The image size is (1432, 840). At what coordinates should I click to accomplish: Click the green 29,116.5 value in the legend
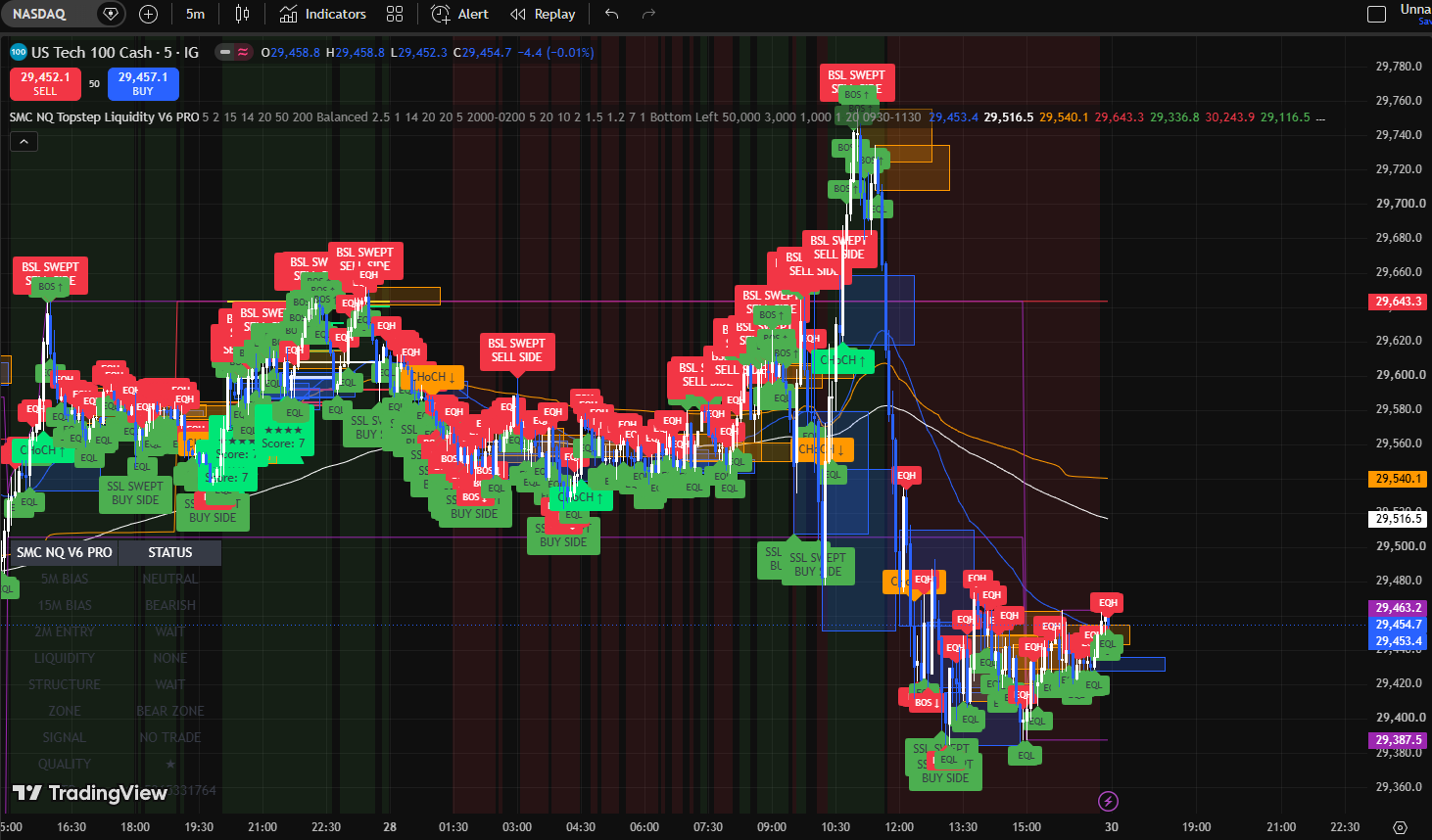(x=1285, y=117)
